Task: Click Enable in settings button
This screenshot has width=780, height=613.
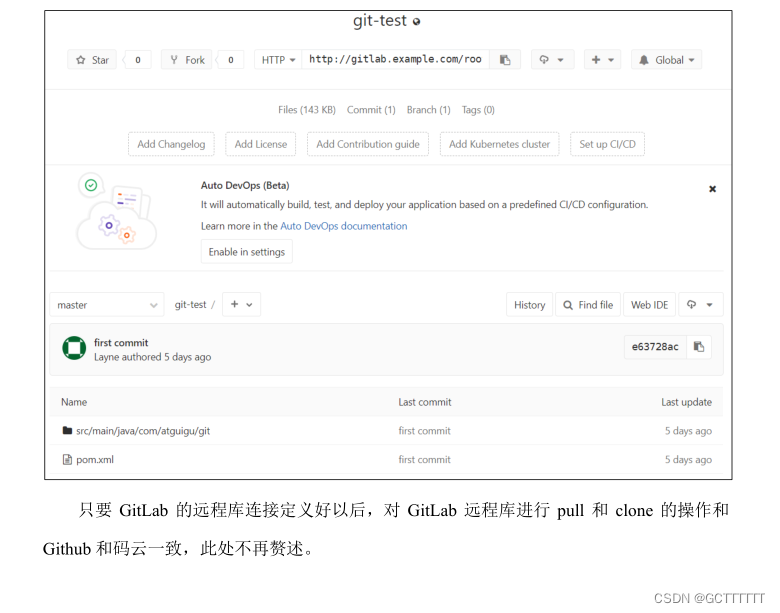Action: tap(247, 252)
